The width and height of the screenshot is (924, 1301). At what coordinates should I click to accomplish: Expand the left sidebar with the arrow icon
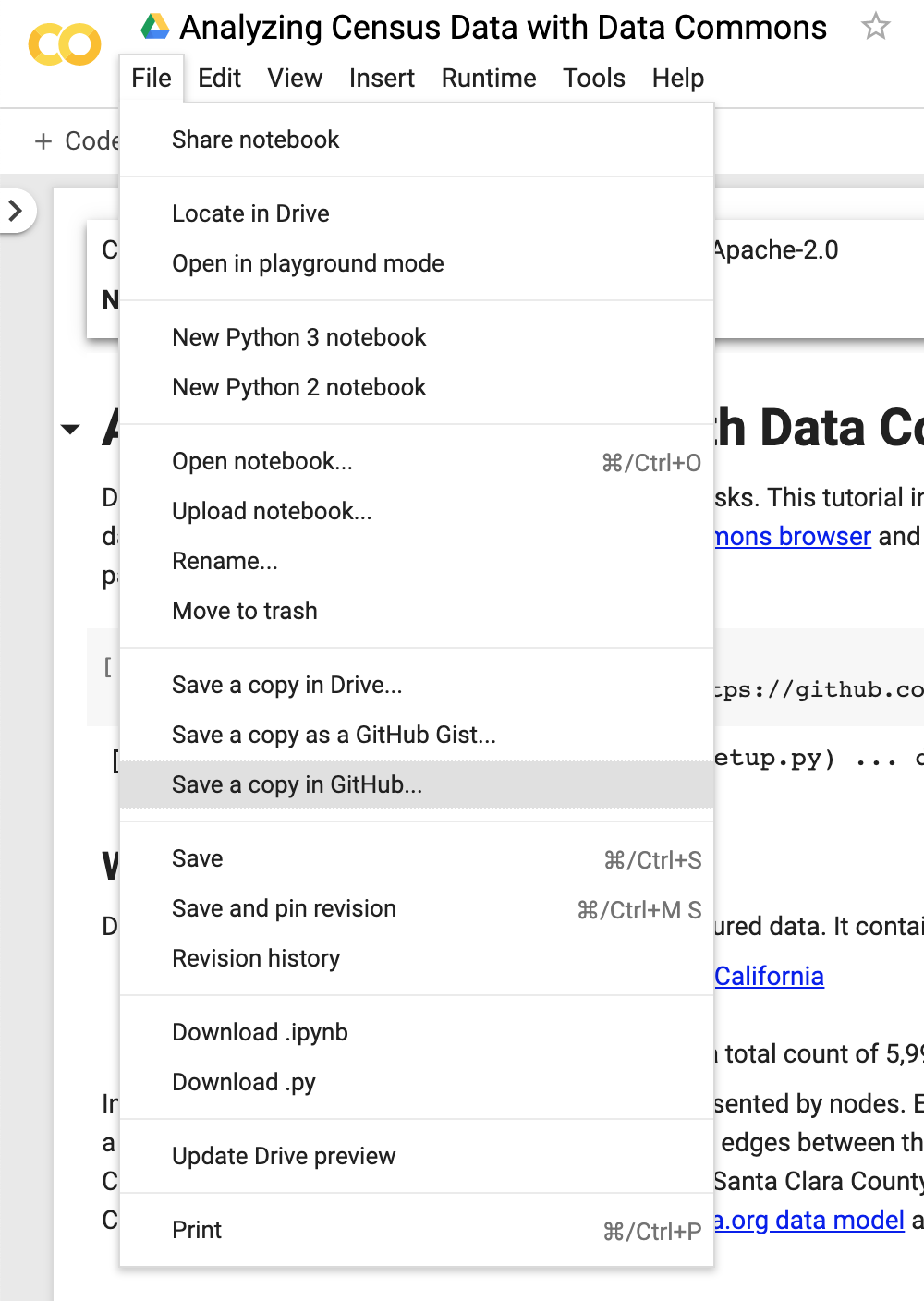pos(16,211)
